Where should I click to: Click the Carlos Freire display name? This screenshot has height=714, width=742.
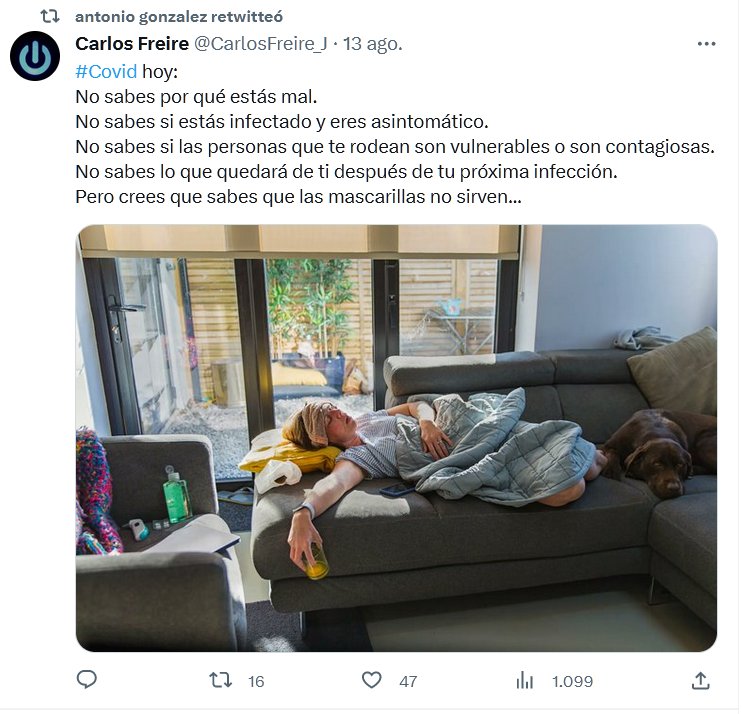click(132, 44)
